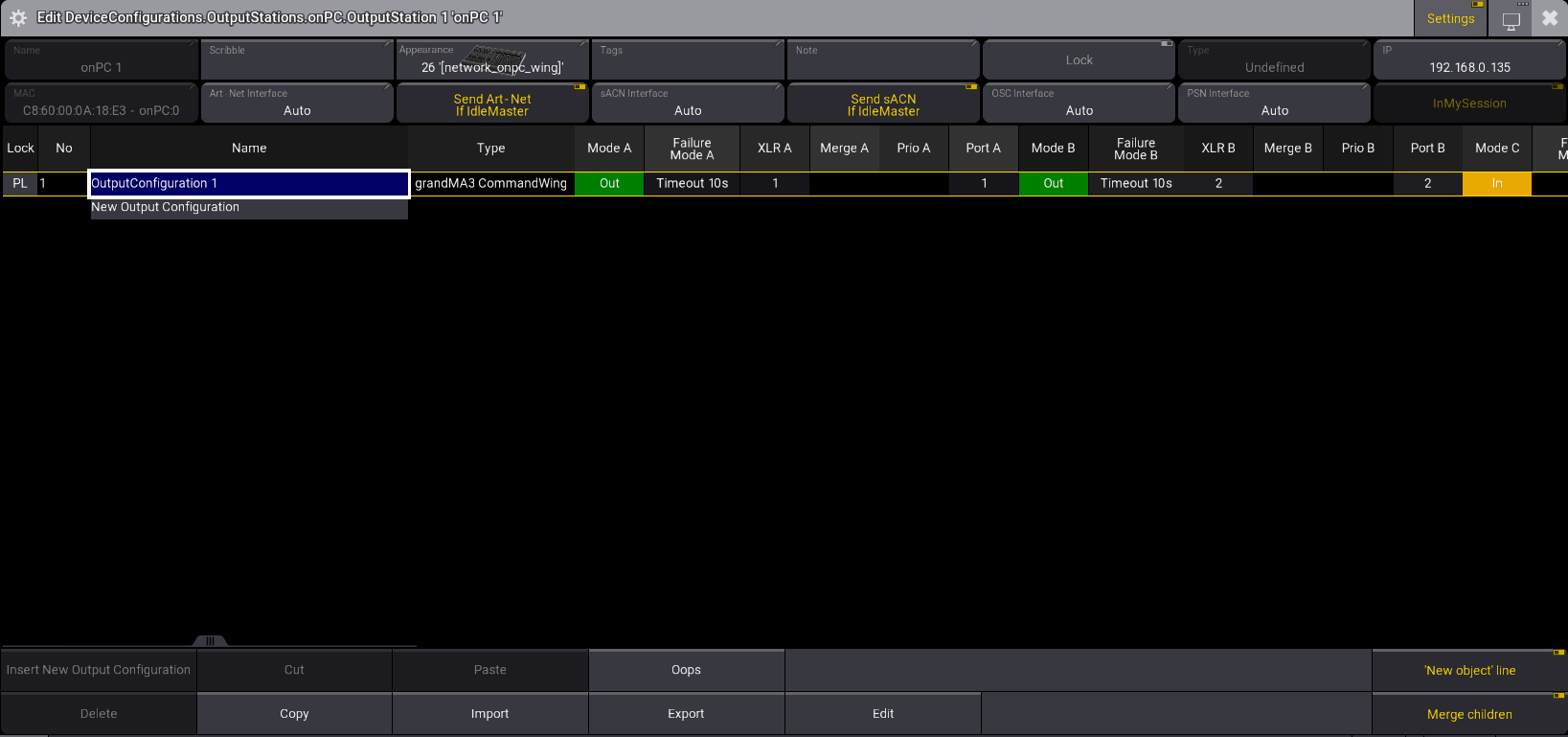Click the orange Mode C In cell
The height and width of the screenshot is (737, 1568).
(1496, 183)
